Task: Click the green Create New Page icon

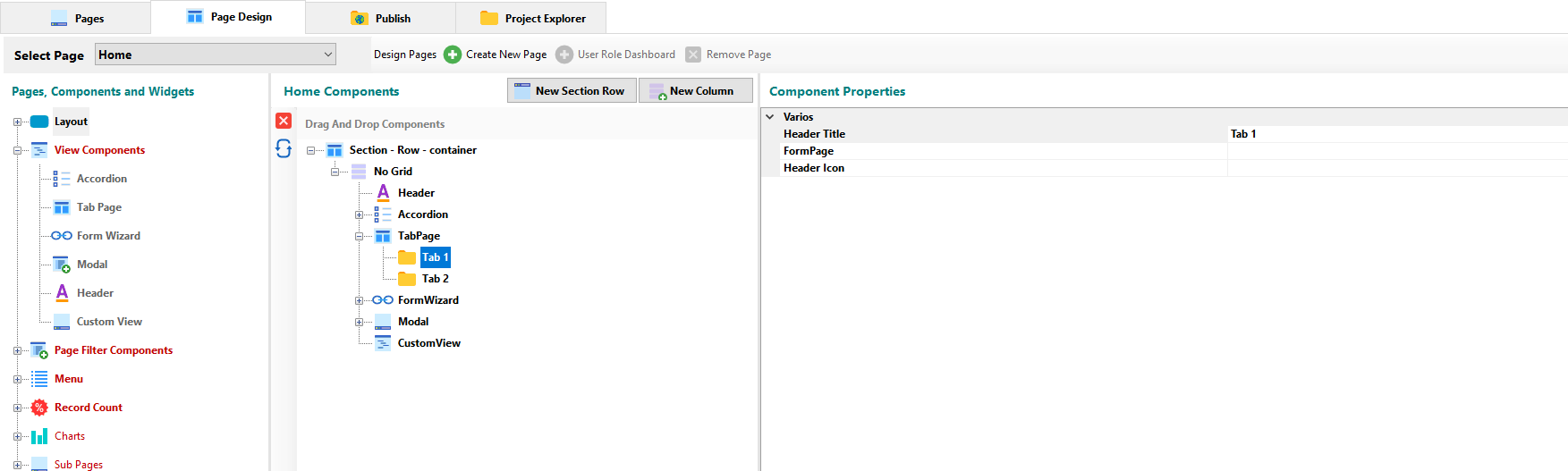Action: coord(453,55)
